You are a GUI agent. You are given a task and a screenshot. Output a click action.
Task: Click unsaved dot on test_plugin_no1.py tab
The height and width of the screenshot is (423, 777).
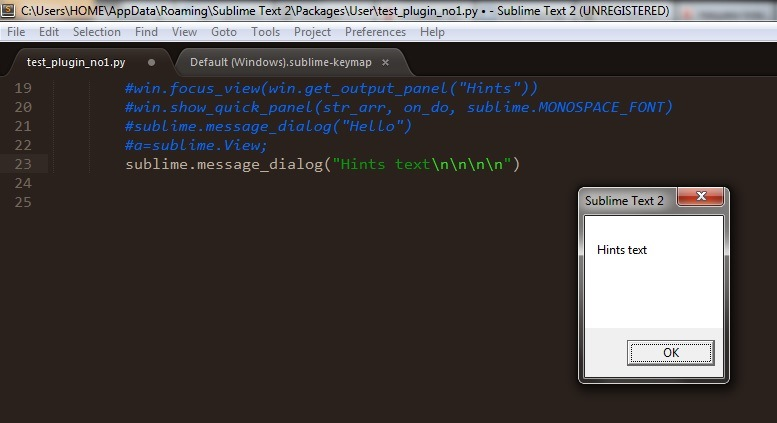click(x=152, y=62)
